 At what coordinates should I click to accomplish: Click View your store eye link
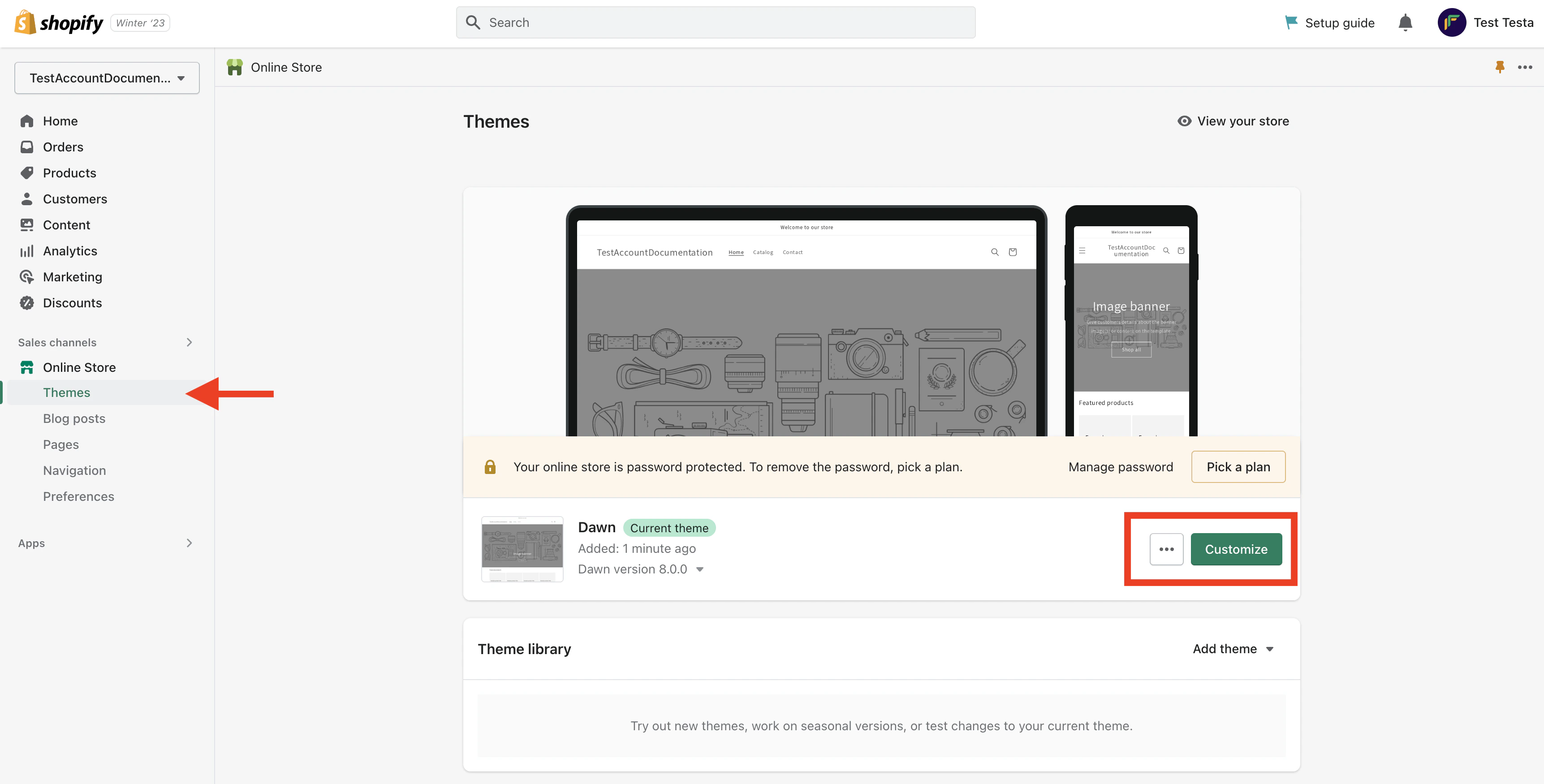[x=1233, y=121]
